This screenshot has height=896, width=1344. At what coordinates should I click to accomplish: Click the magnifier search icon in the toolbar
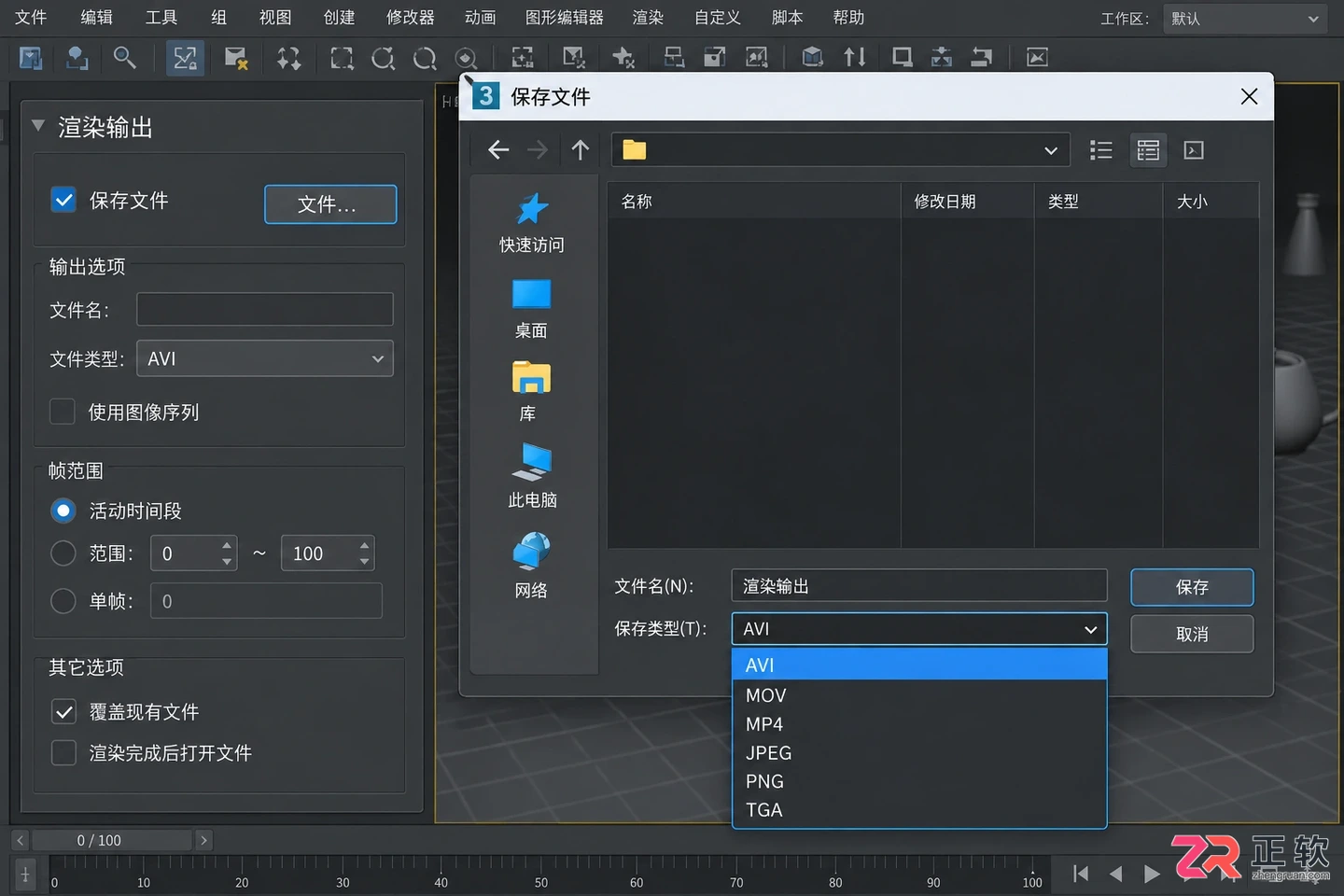click(x=124, y=58)
